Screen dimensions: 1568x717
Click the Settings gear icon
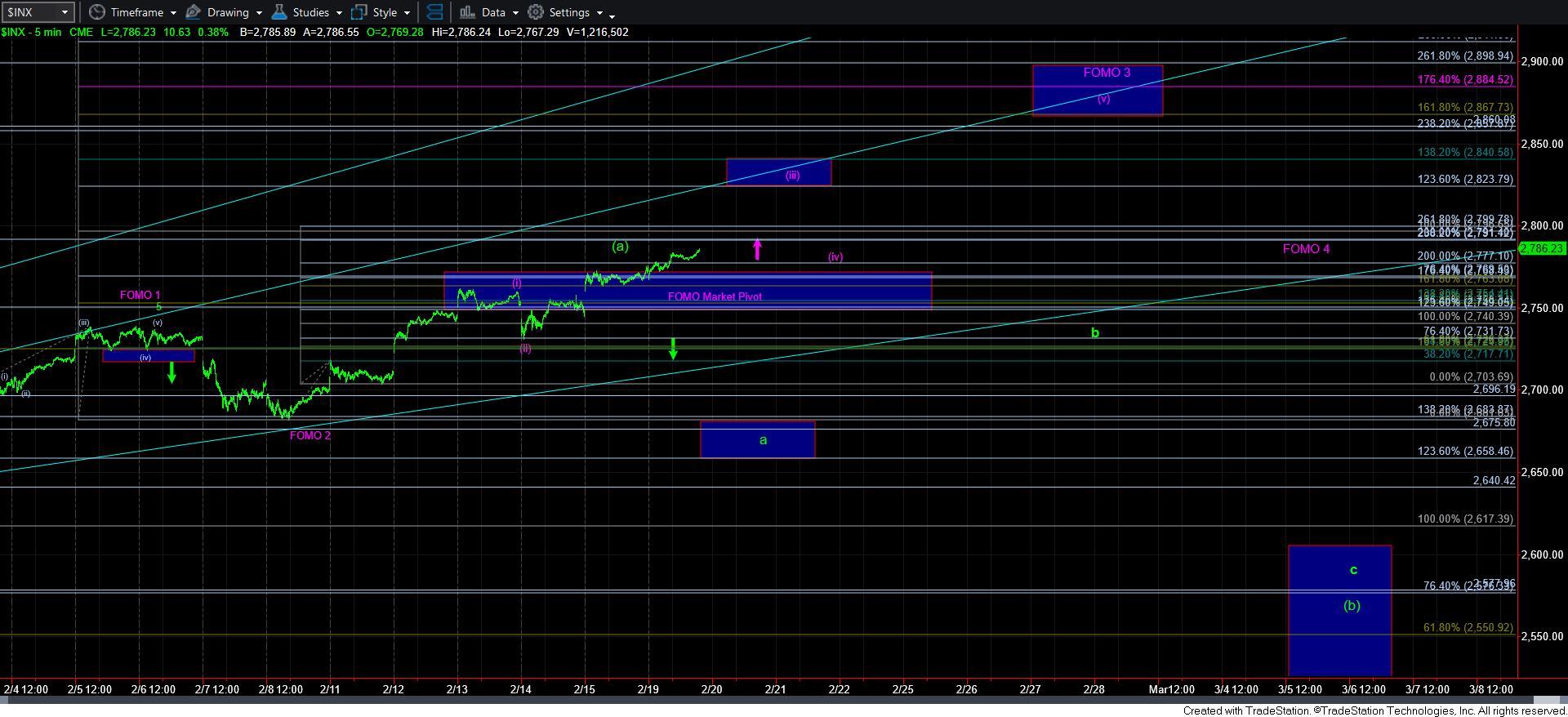pyautogui.click(x=536, y=12)
